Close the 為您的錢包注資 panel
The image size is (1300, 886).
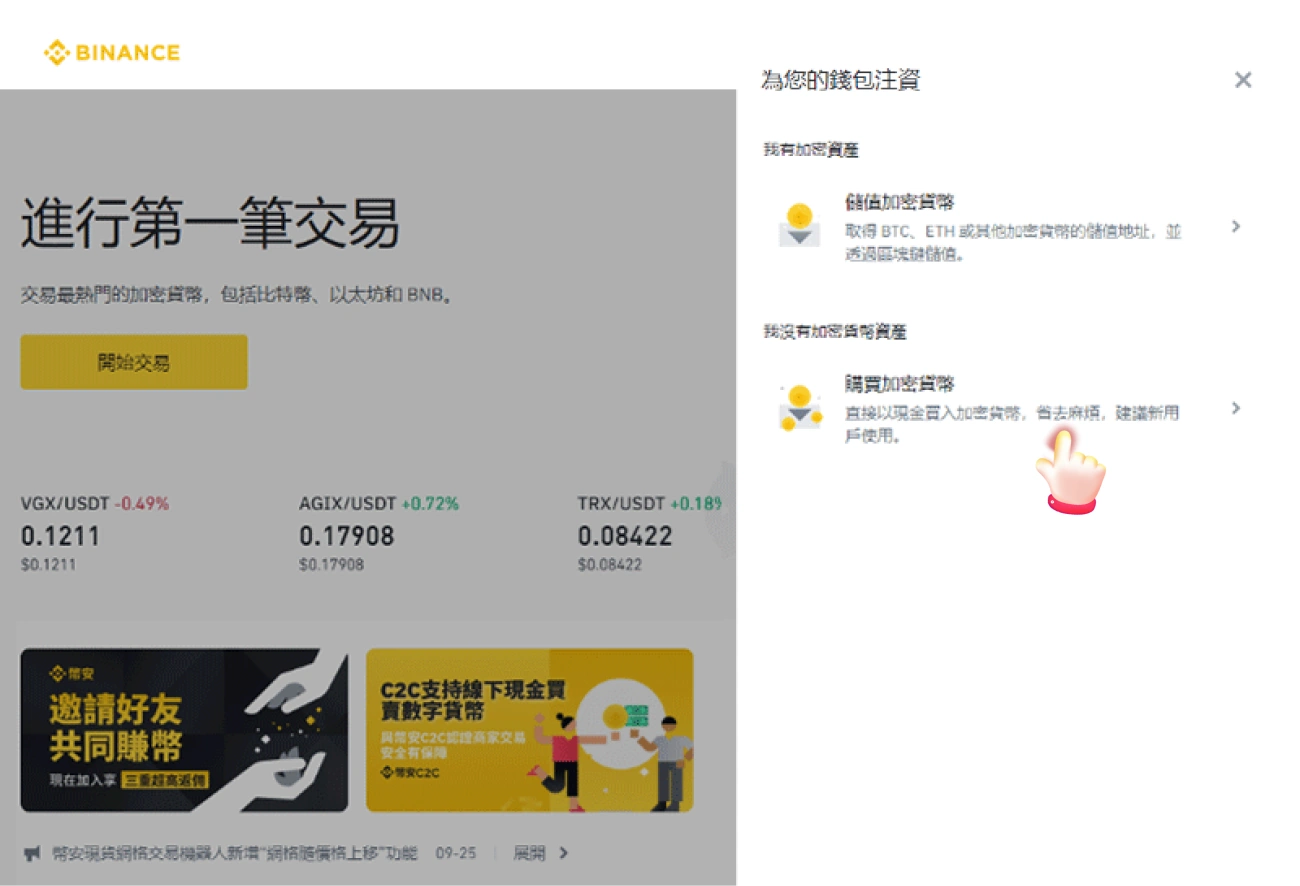coord(1243,80)
